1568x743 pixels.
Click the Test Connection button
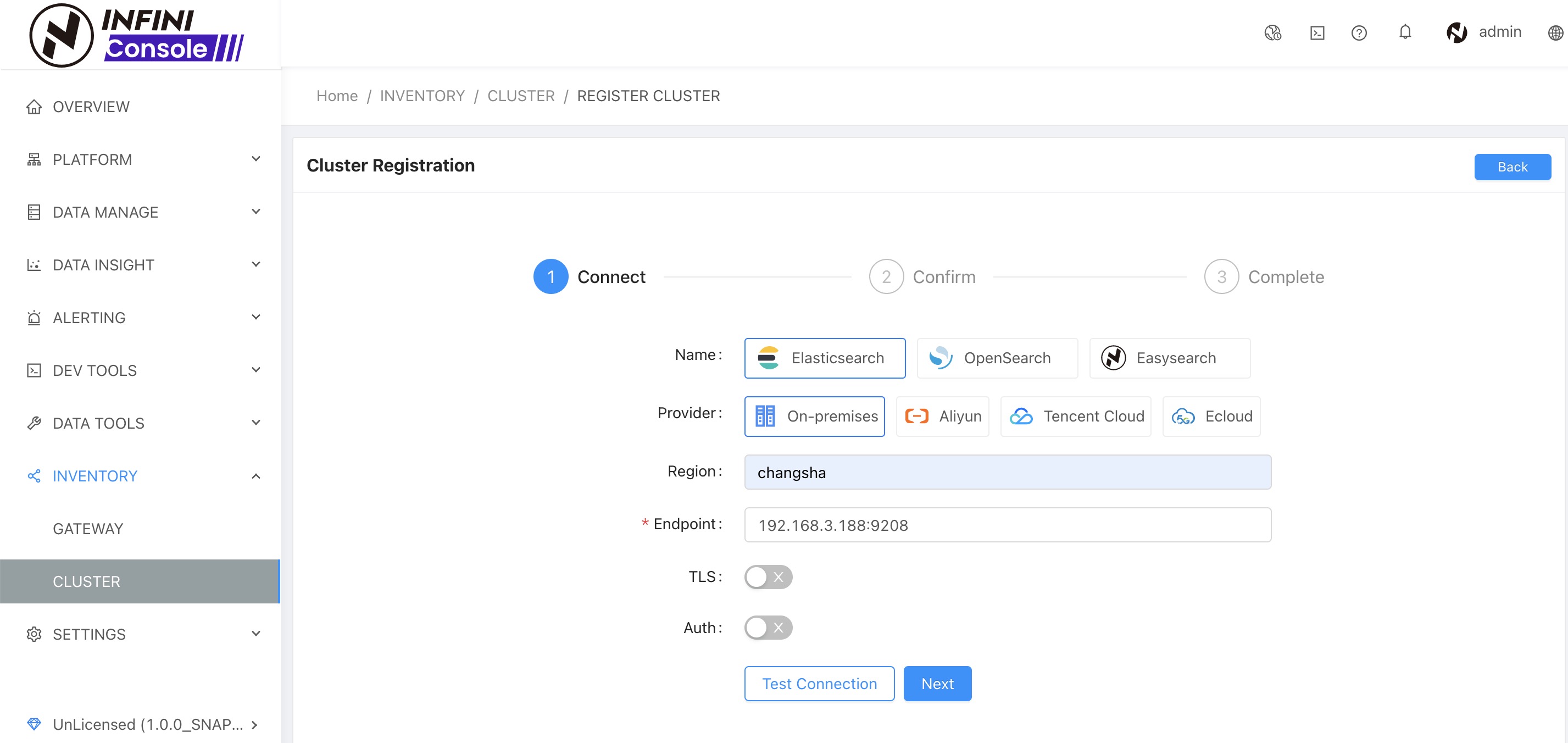pos(819,684)
